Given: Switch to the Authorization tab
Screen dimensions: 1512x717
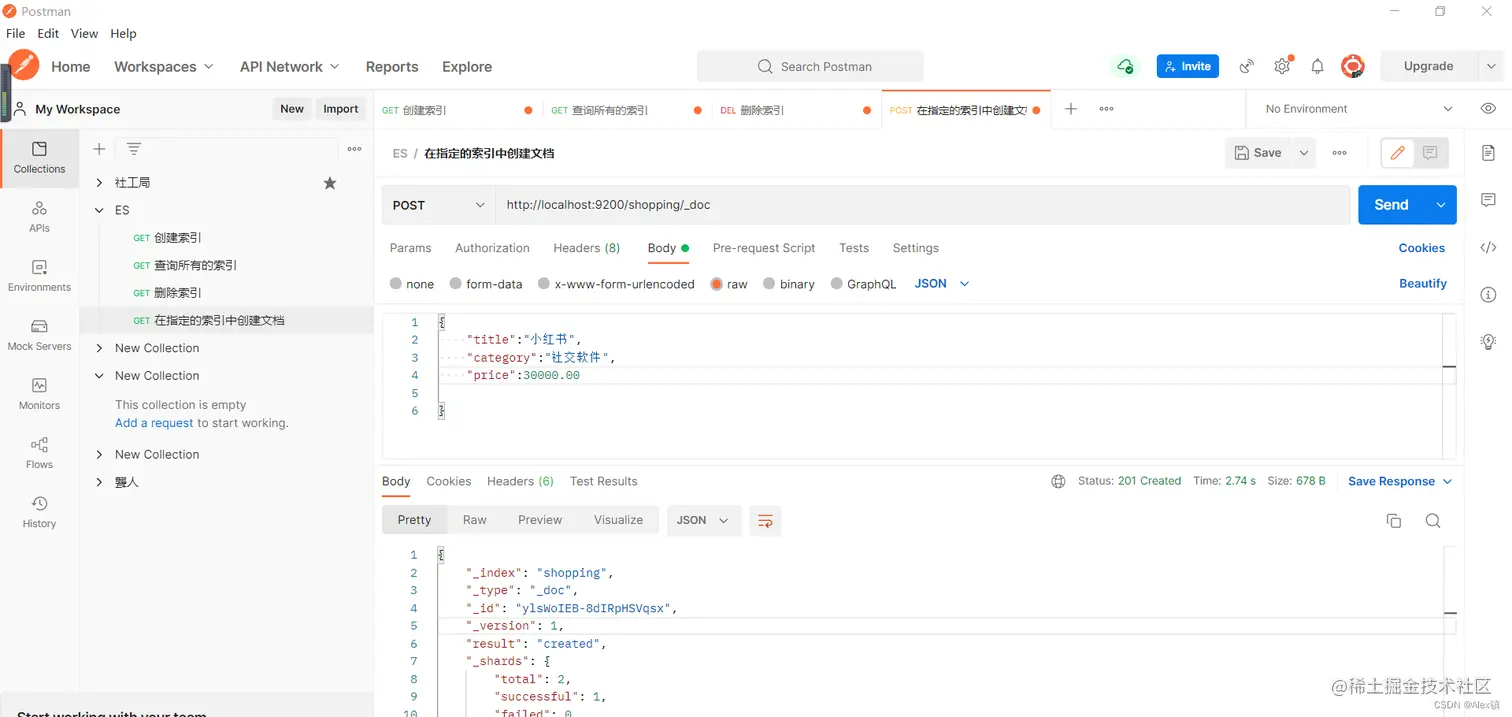Looking at the screenshot, I should 492,248.
